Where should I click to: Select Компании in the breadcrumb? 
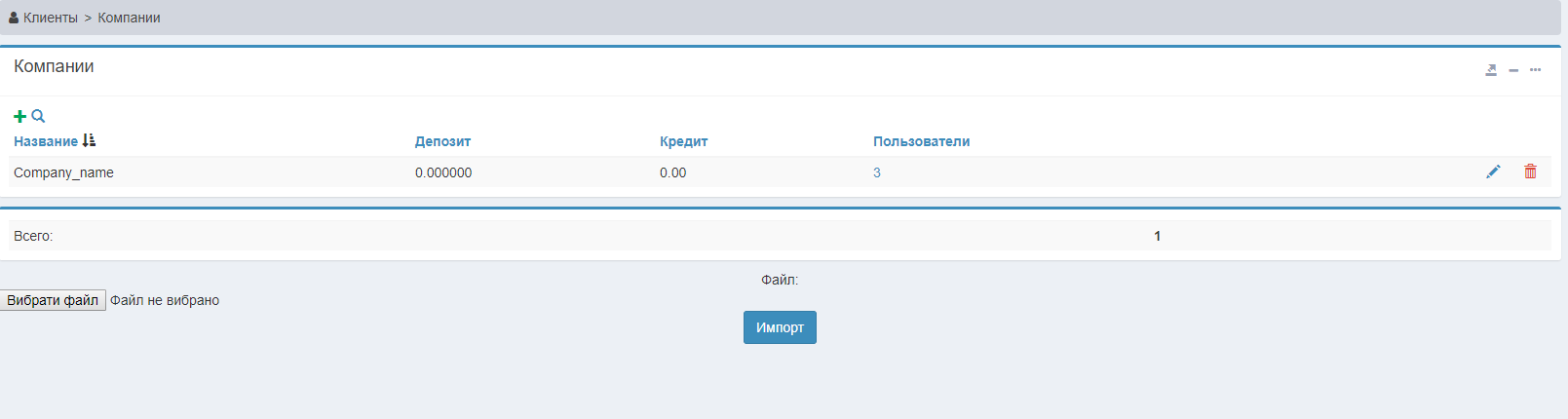click(129, 18)
